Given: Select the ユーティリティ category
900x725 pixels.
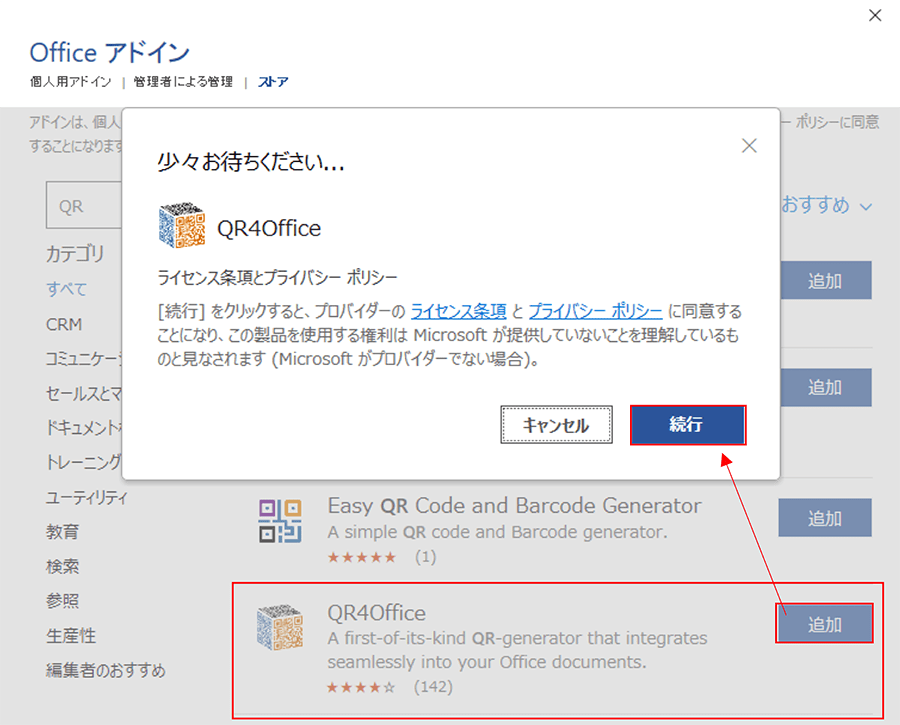Looking at the screenshot, I should 87,497.
